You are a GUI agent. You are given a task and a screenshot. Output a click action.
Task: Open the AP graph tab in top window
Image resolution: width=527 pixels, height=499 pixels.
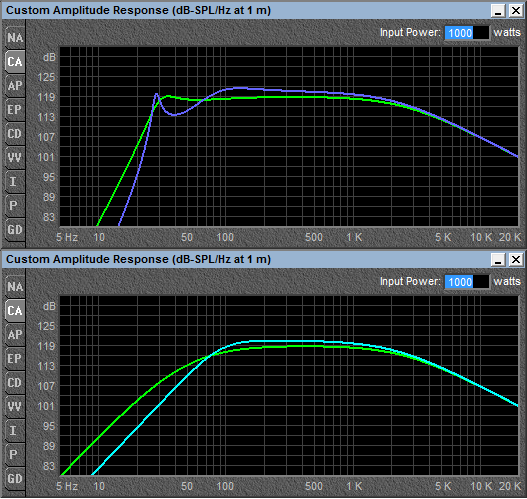(15, 86)
